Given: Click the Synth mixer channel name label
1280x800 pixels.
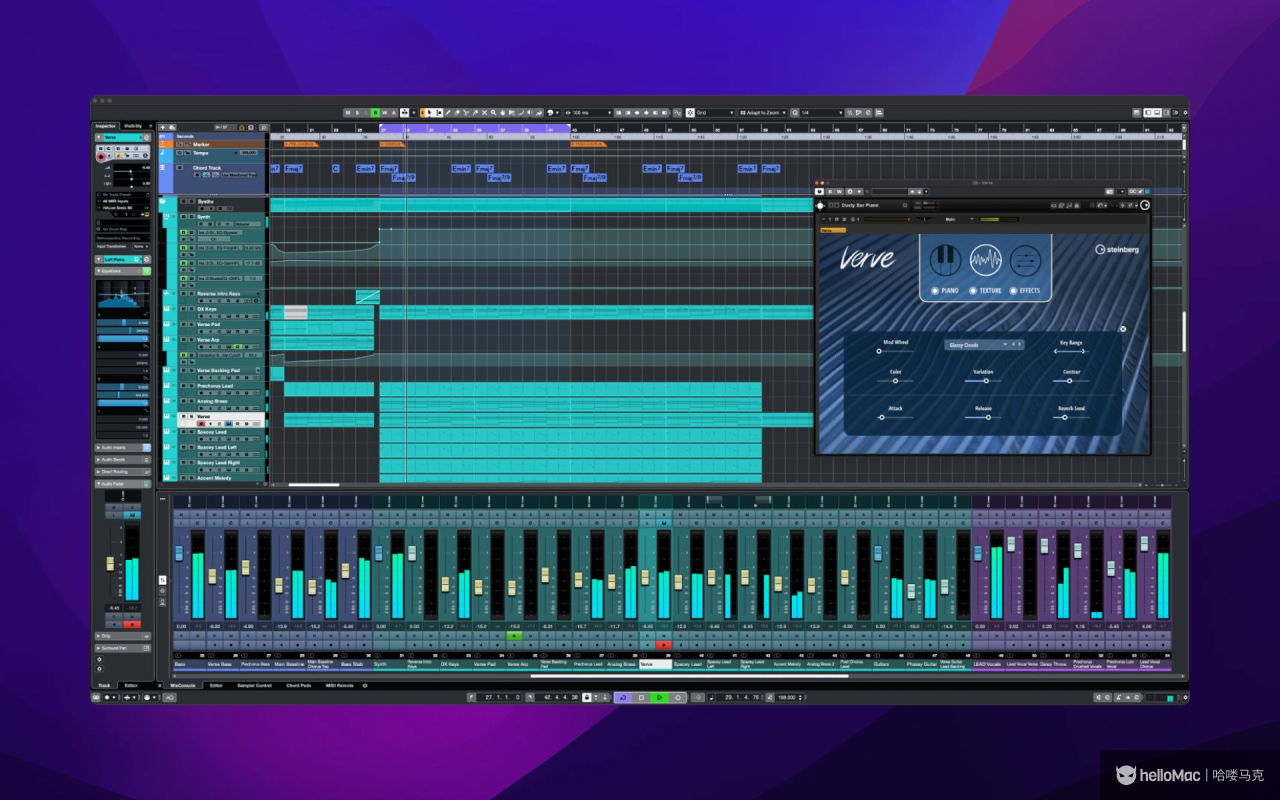Looking at the screenshot, I should click(389, 664).
